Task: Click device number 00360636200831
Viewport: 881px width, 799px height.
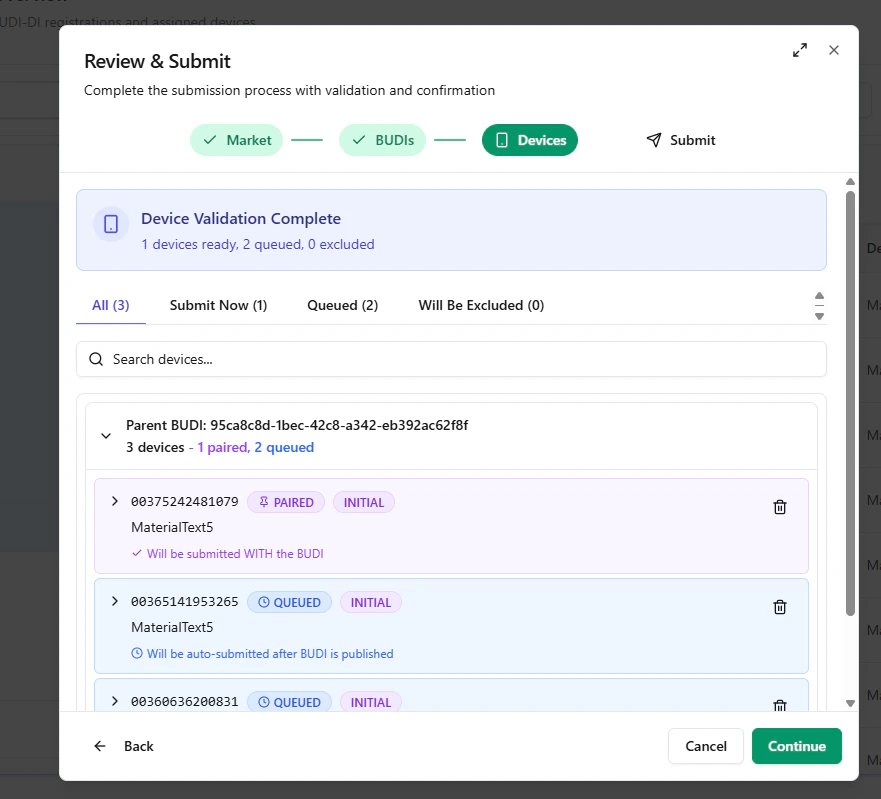Action: (x=184, y=701)
